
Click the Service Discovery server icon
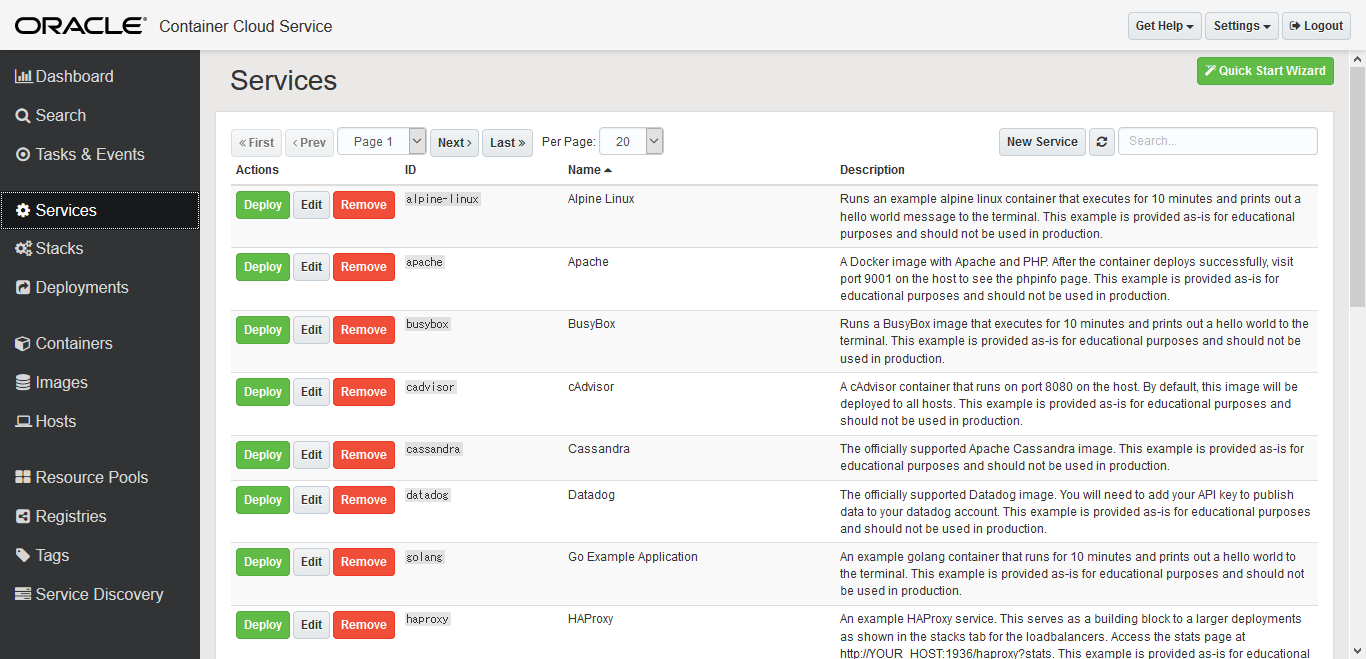[23, 595]
